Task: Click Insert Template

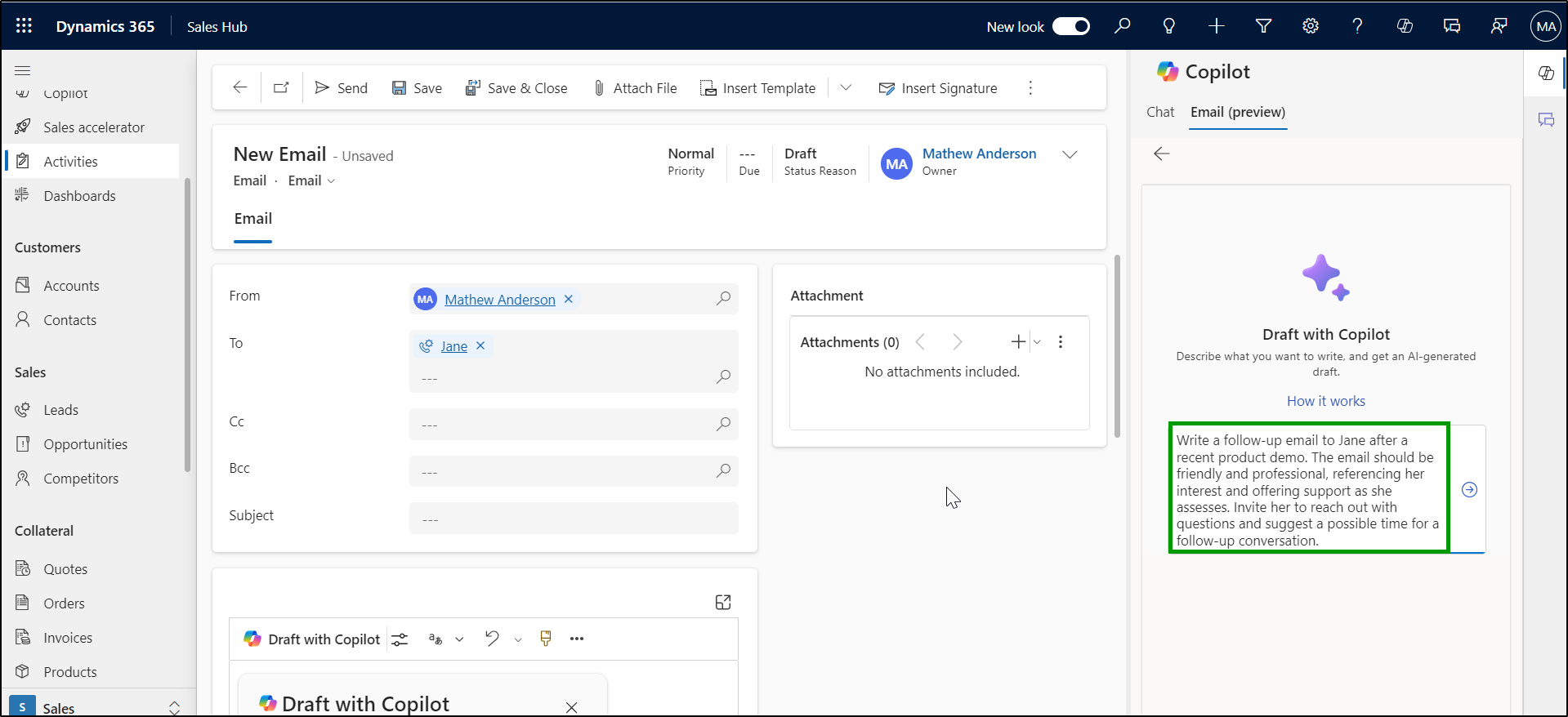Action: point(758,88)
